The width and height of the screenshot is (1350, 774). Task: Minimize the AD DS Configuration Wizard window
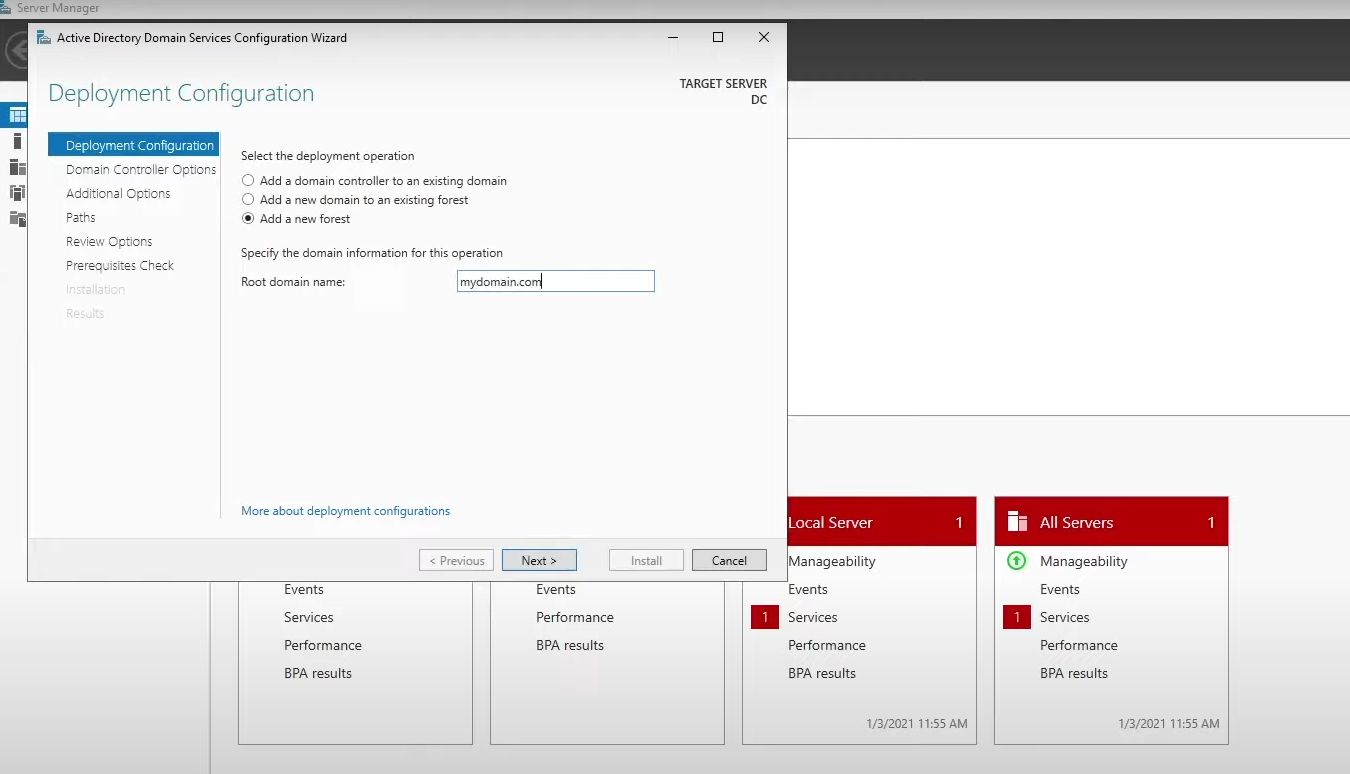point(672,37)
